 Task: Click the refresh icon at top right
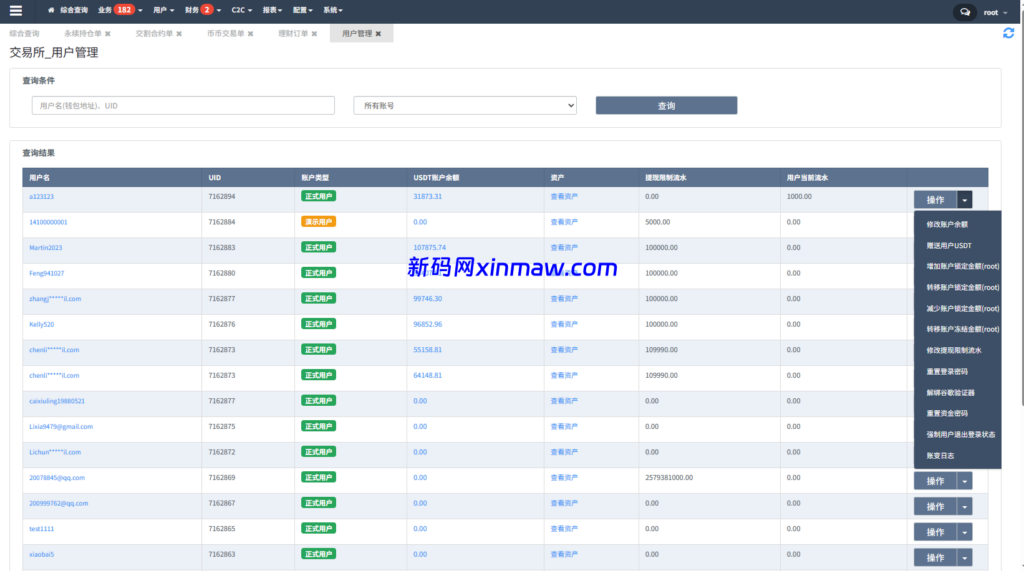click(1008, 33)
